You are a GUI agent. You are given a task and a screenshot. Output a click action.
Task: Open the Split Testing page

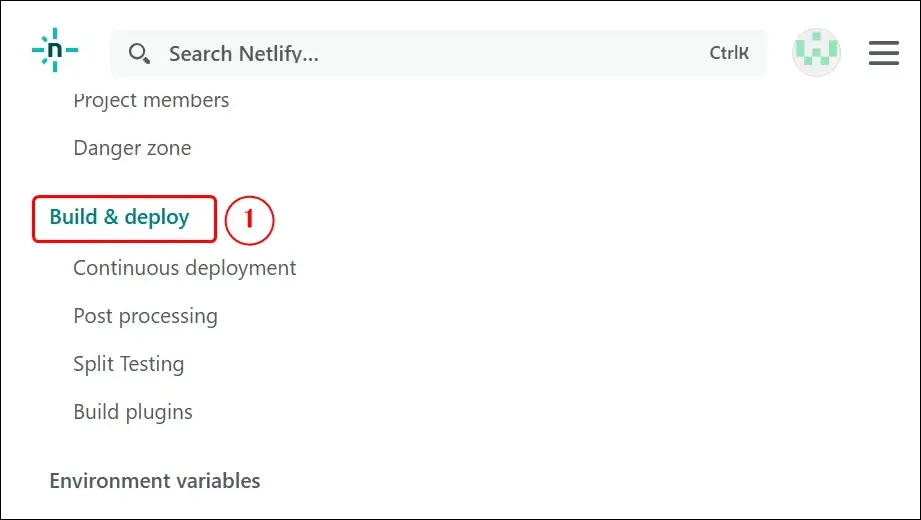pos(129,364)
